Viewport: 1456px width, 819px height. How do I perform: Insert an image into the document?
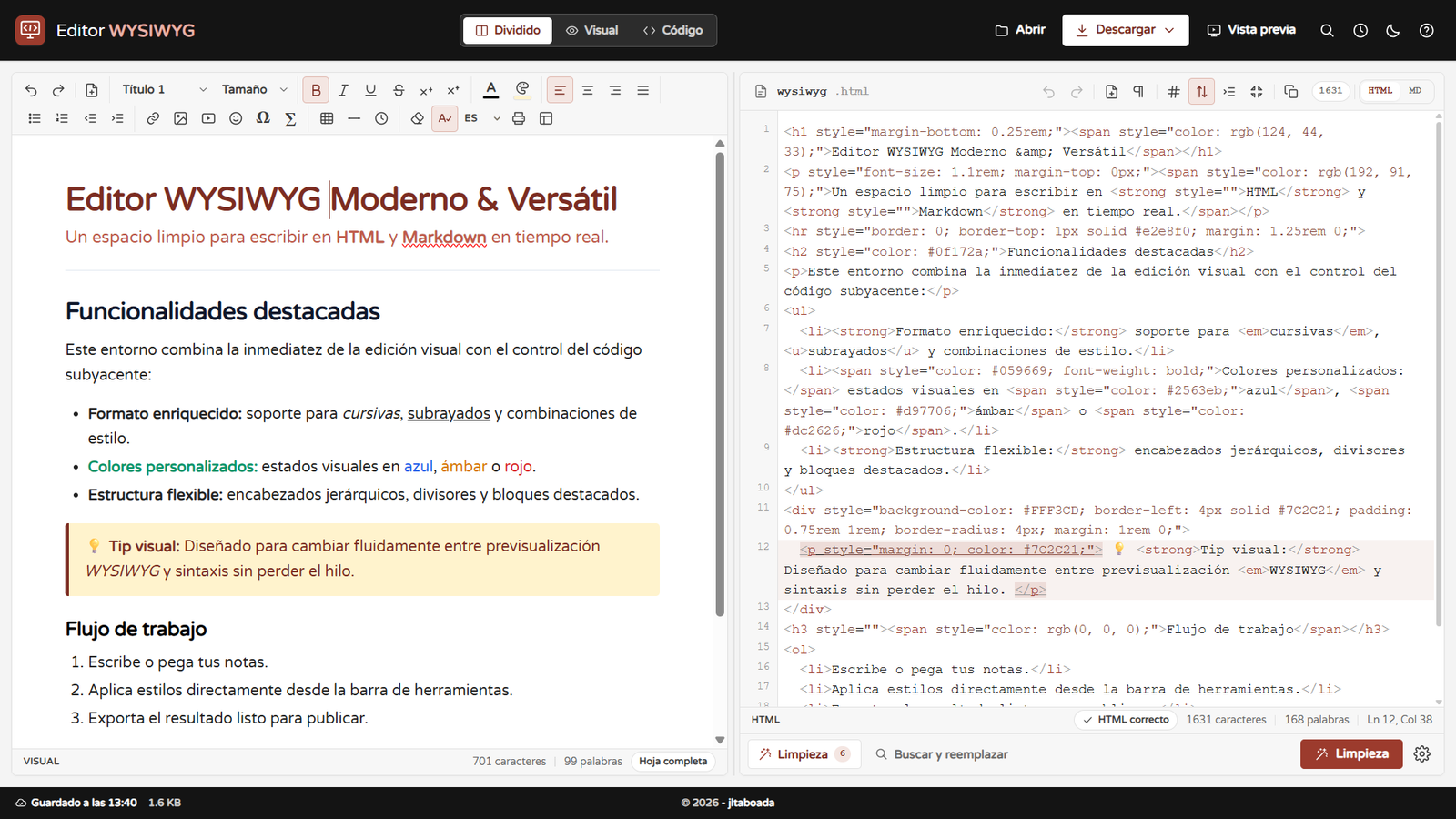[x=180, y=118]
